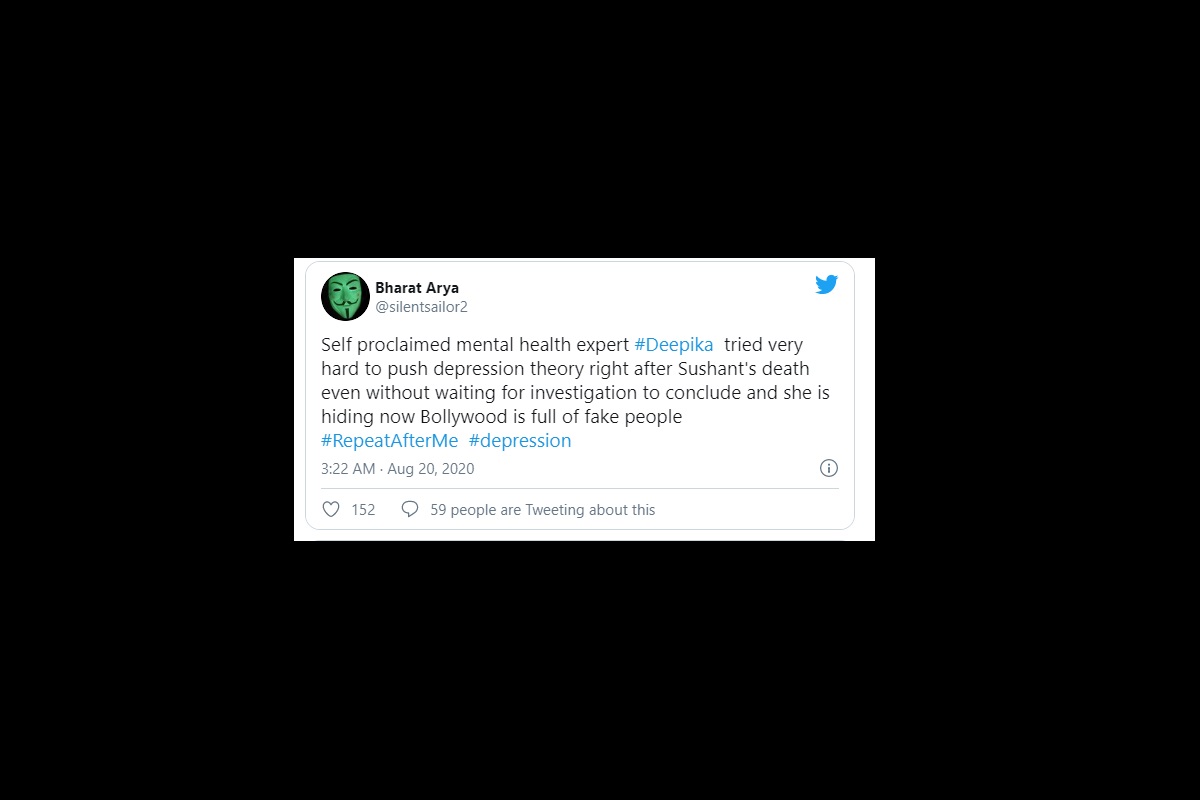
Task: Open the green Guy Fawkes mask avatar
Action: click(x=345, y=297)
